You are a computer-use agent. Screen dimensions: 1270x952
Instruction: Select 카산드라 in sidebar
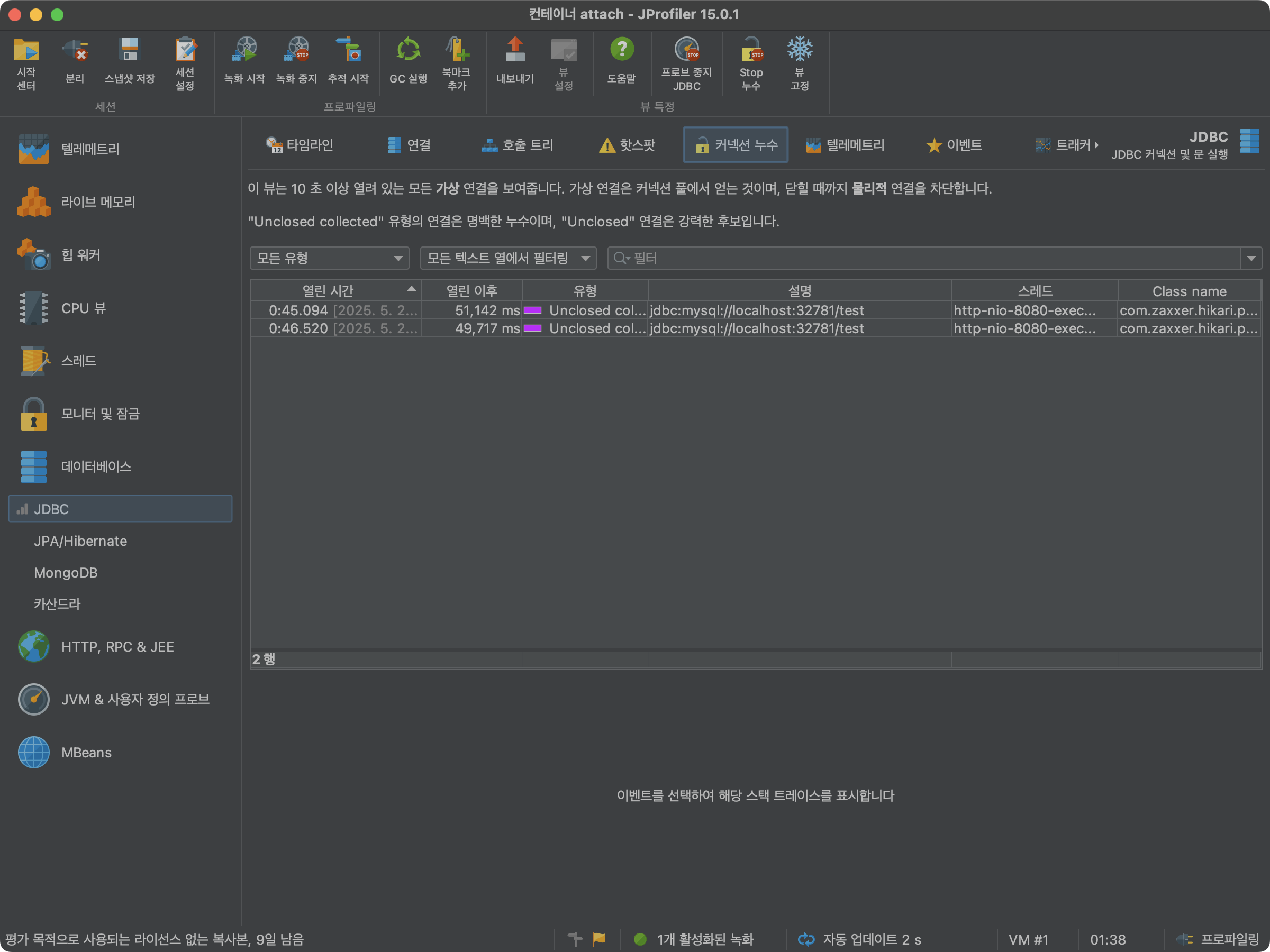[x=57, y=604]
